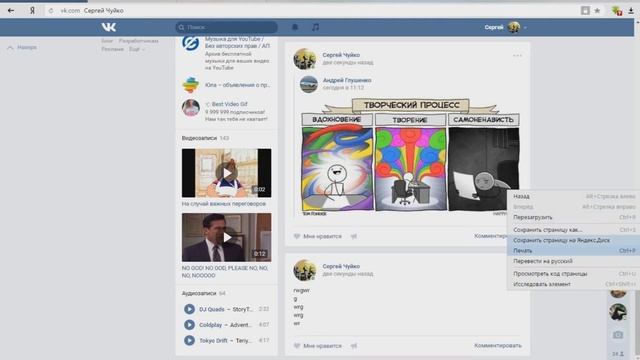Open the music note player icon
This screenshot has width=640, height=360.
point(316,27)
